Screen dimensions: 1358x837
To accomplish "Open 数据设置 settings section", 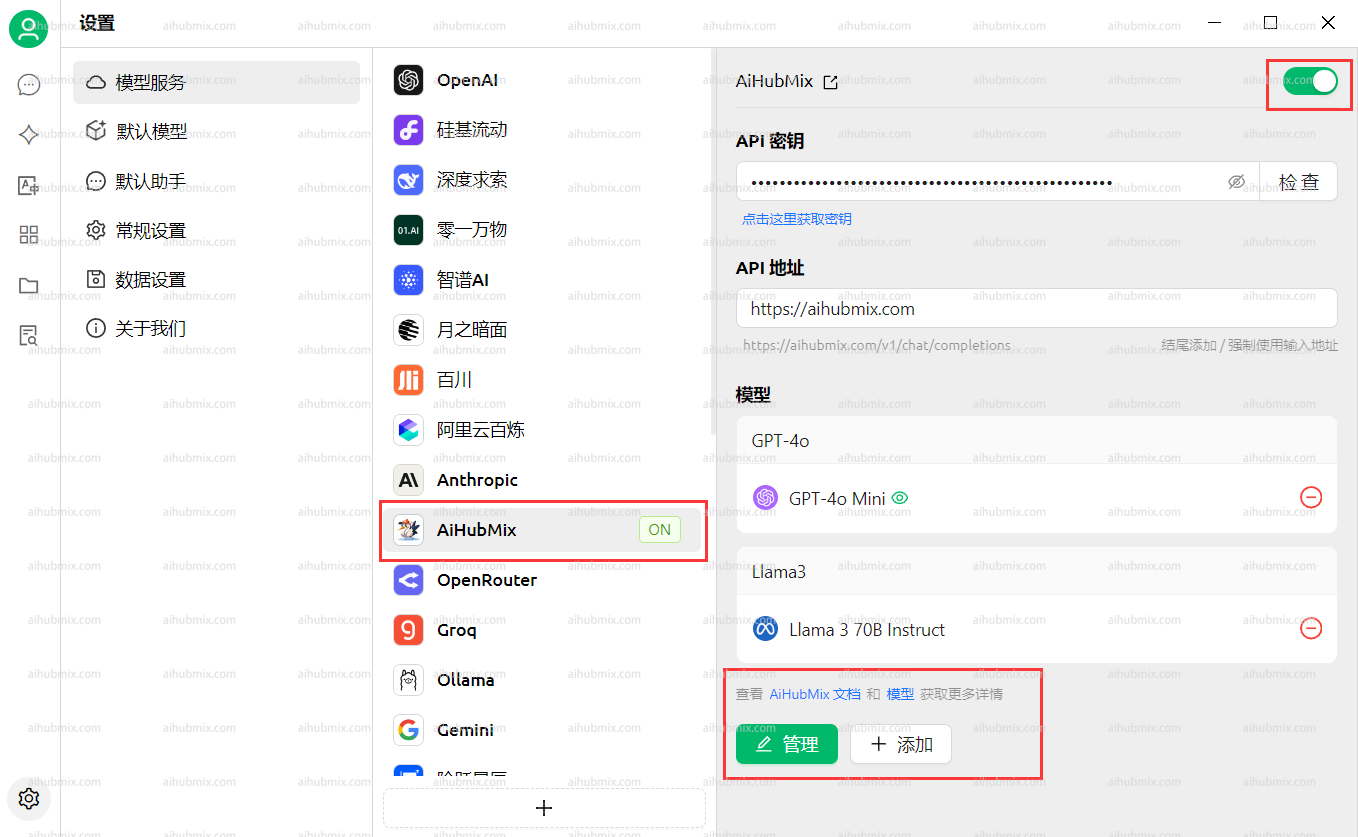I will click(216, 279).
